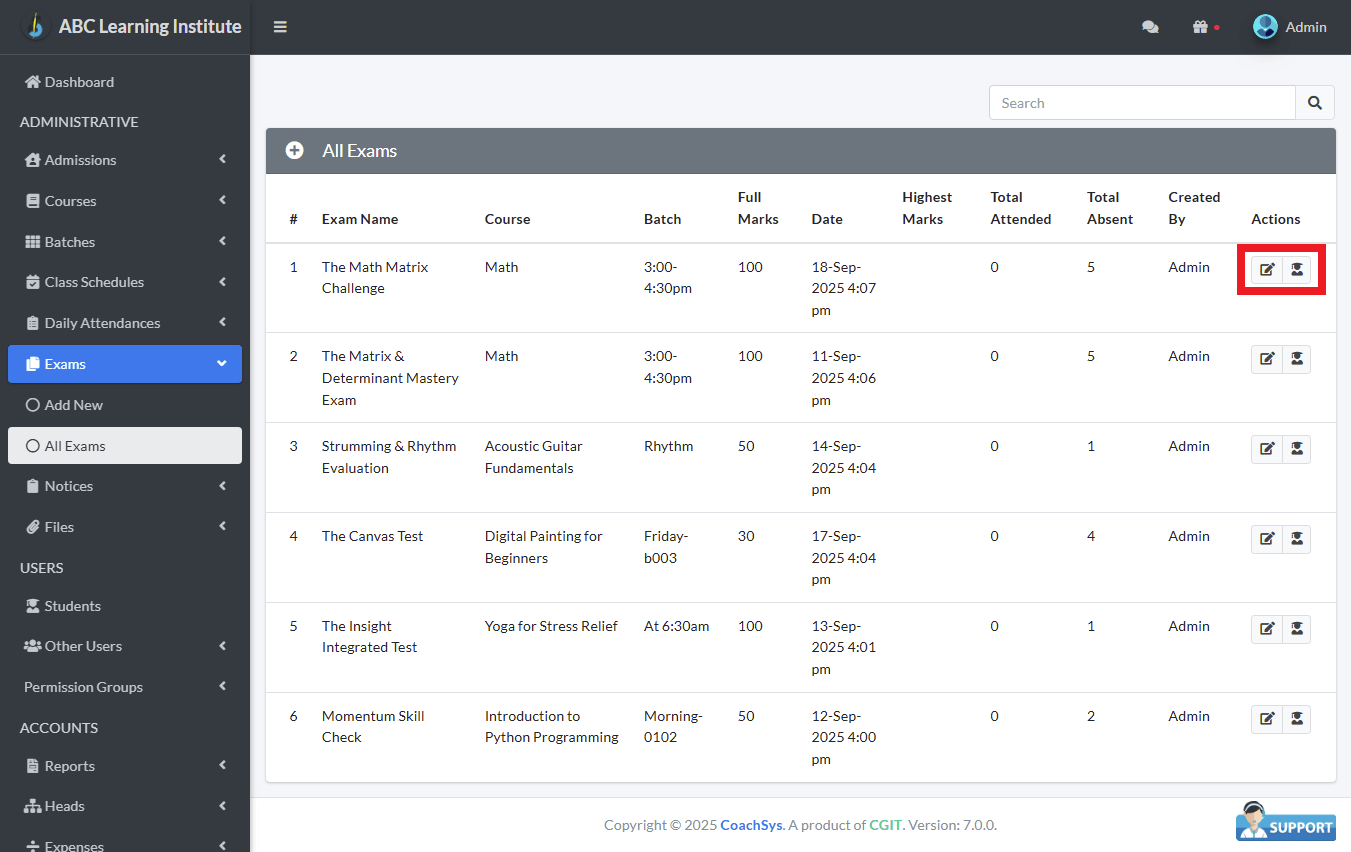Open student marks icon for The Canvas Test
Viewport: 1351px width, 852px height.
click(x=1297, y=539)
